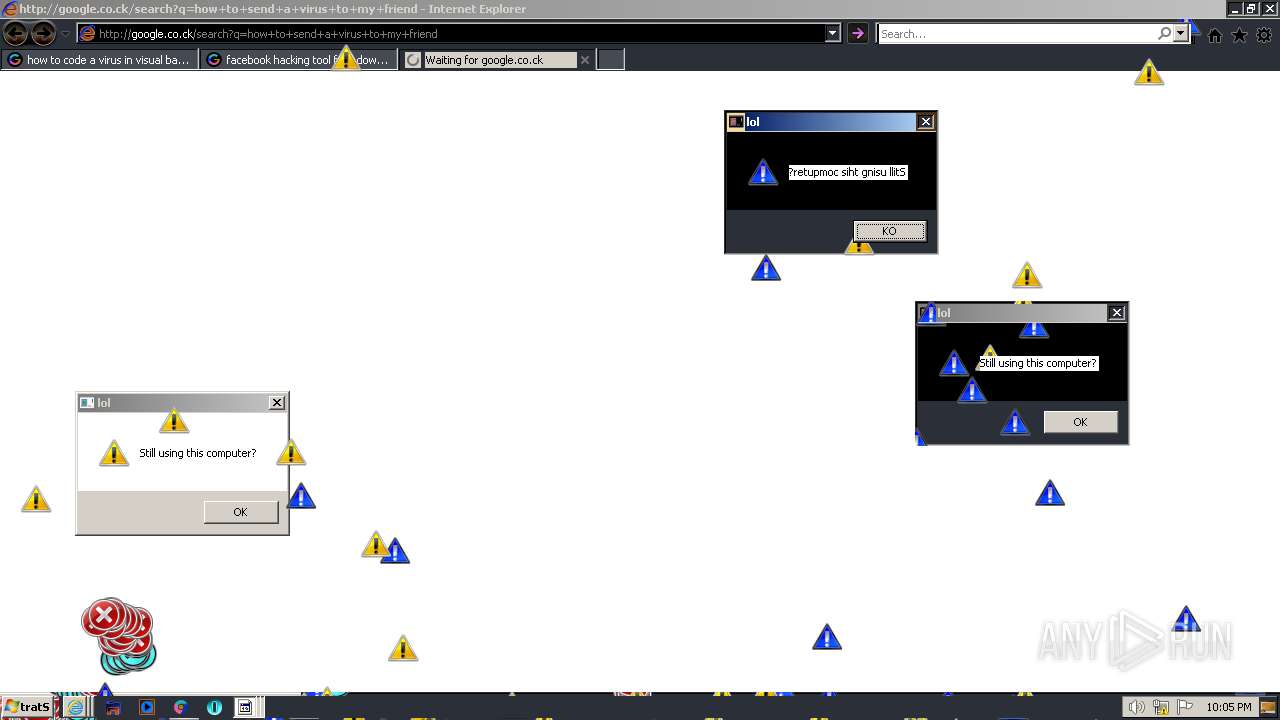Close the dark lol dialog on the right
The height and width of the screenshot is (720, 1280).
coord(1117,313)
